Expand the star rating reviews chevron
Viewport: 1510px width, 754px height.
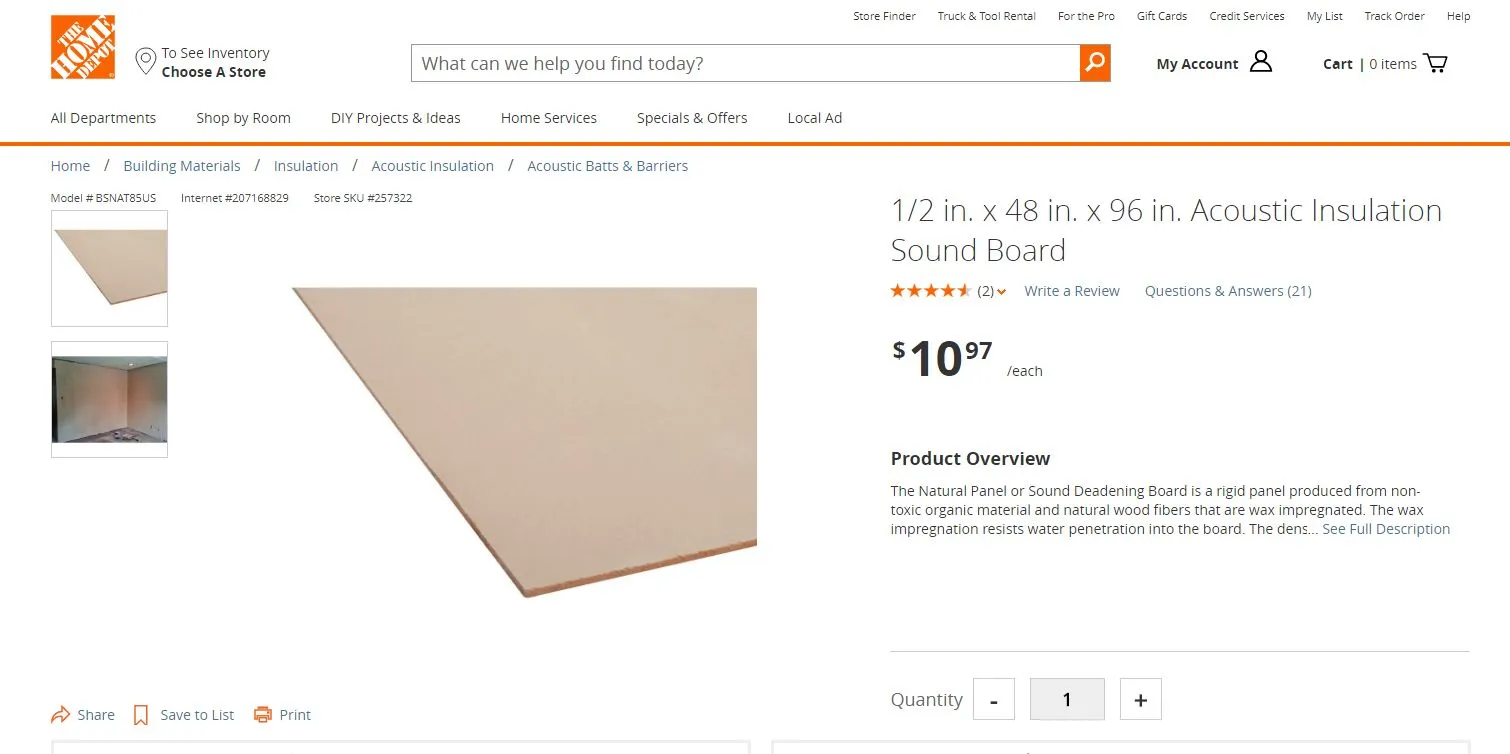[x=1001, y=292]
